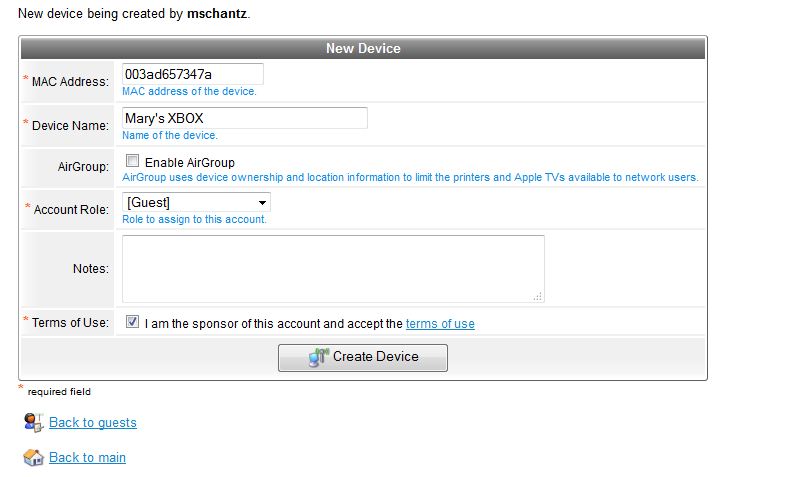Grab the Notes textarea resize handle
This screenshot has height=477, width=794.
[538, 297]
